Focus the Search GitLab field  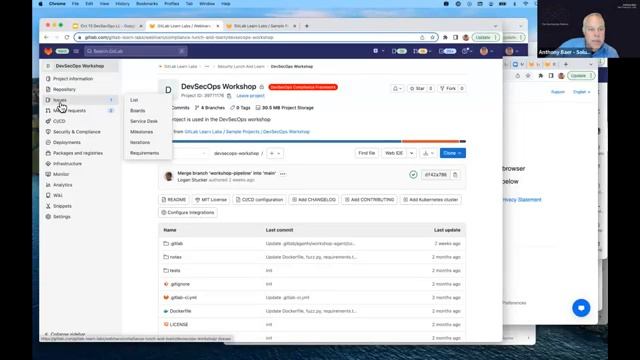[x=136, y=51]
